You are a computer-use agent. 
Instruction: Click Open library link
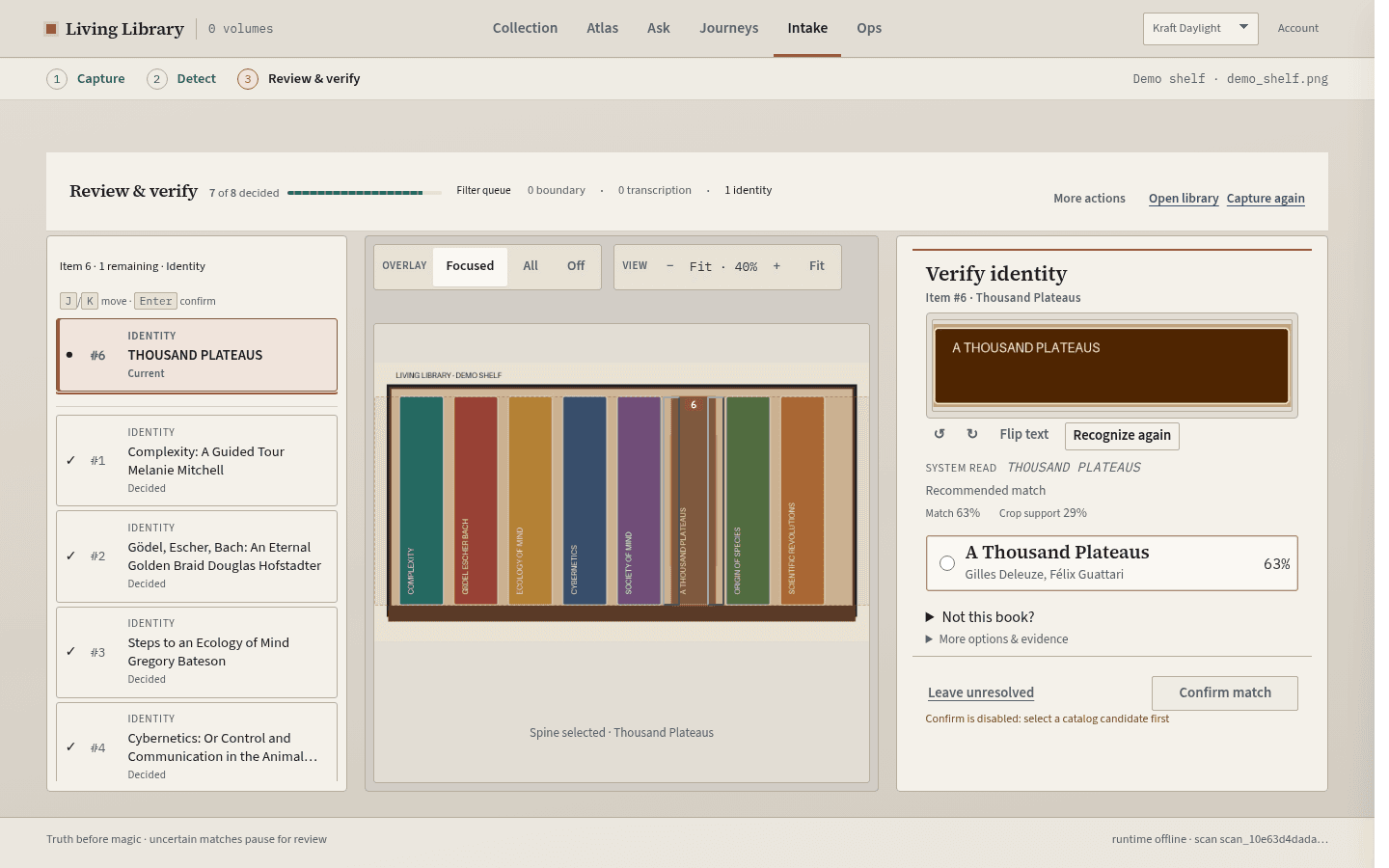pyautogui.click(x=1184, y=199)
